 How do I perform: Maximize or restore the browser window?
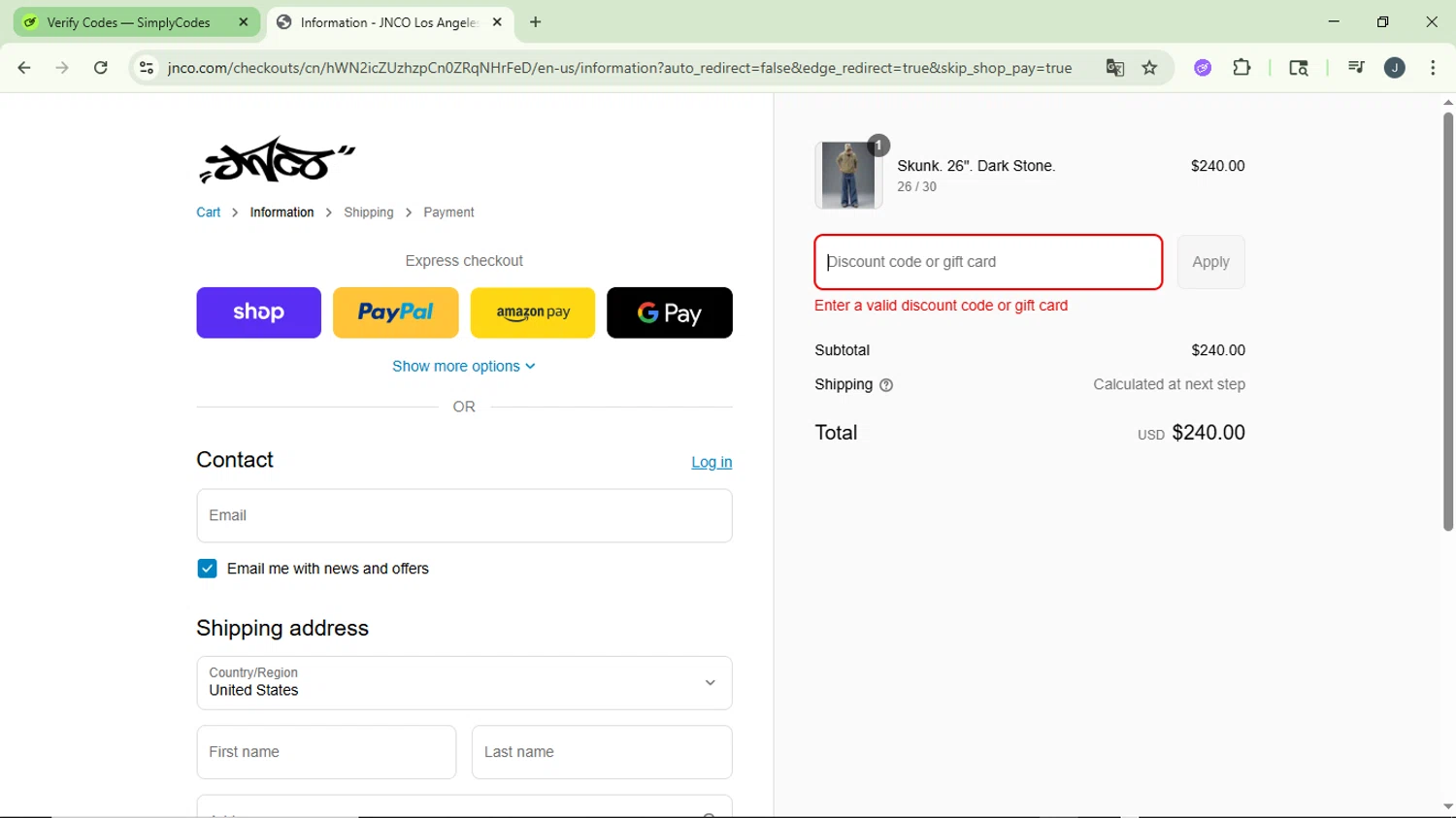click(1383, 21)
